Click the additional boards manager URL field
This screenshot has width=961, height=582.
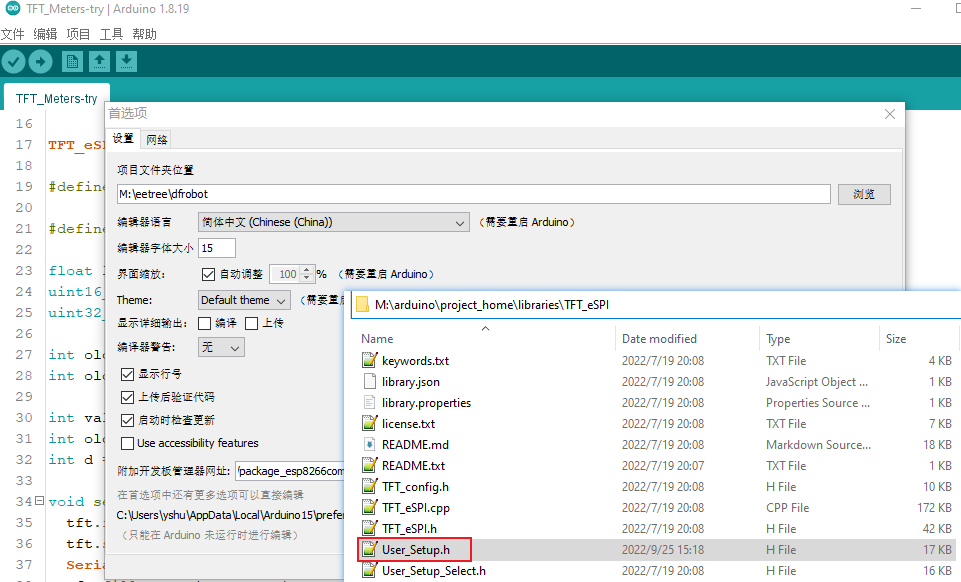pyautogui.click(x=291, y=471)
